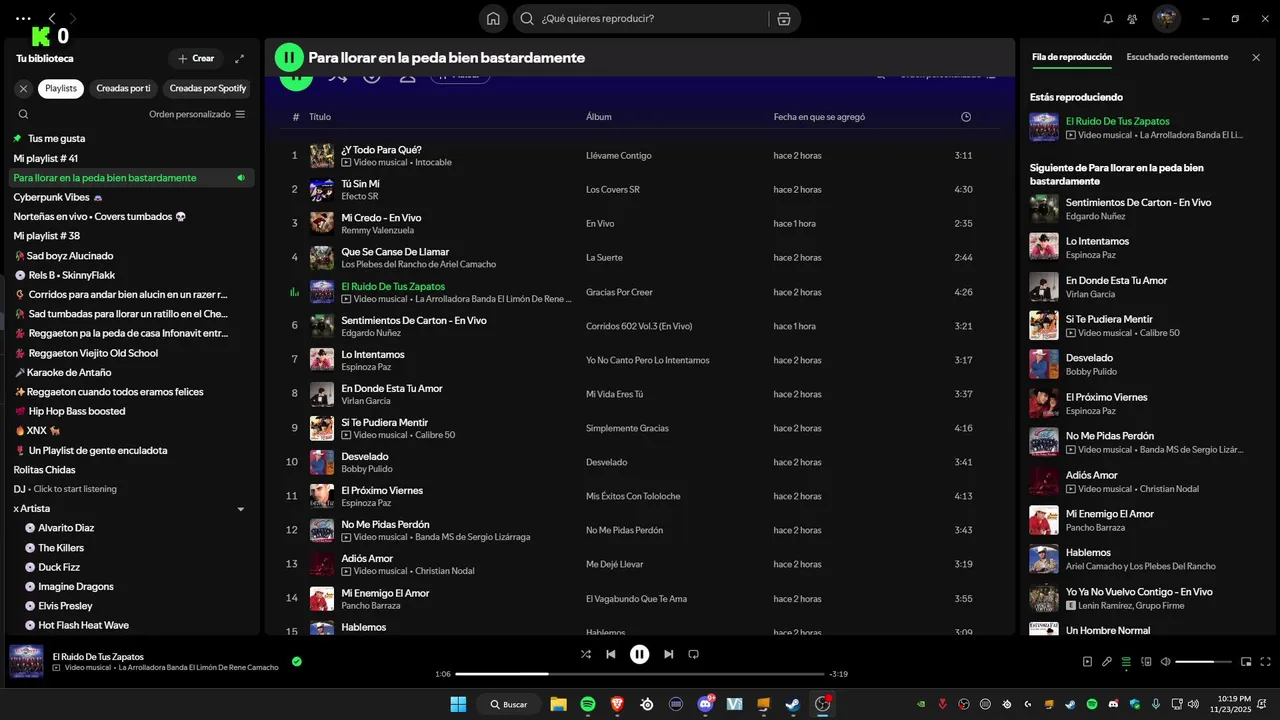Open Christian Nodal link in track list
The width and height of the screenshot is (1280, 720).
pyautogui.click(x=445, y=571)
